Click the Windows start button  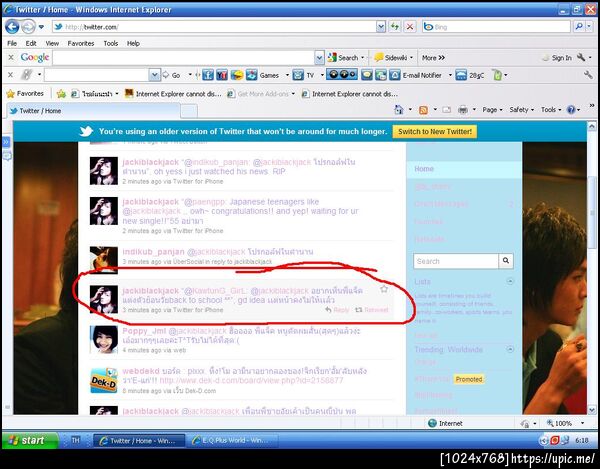pos(30,440)
